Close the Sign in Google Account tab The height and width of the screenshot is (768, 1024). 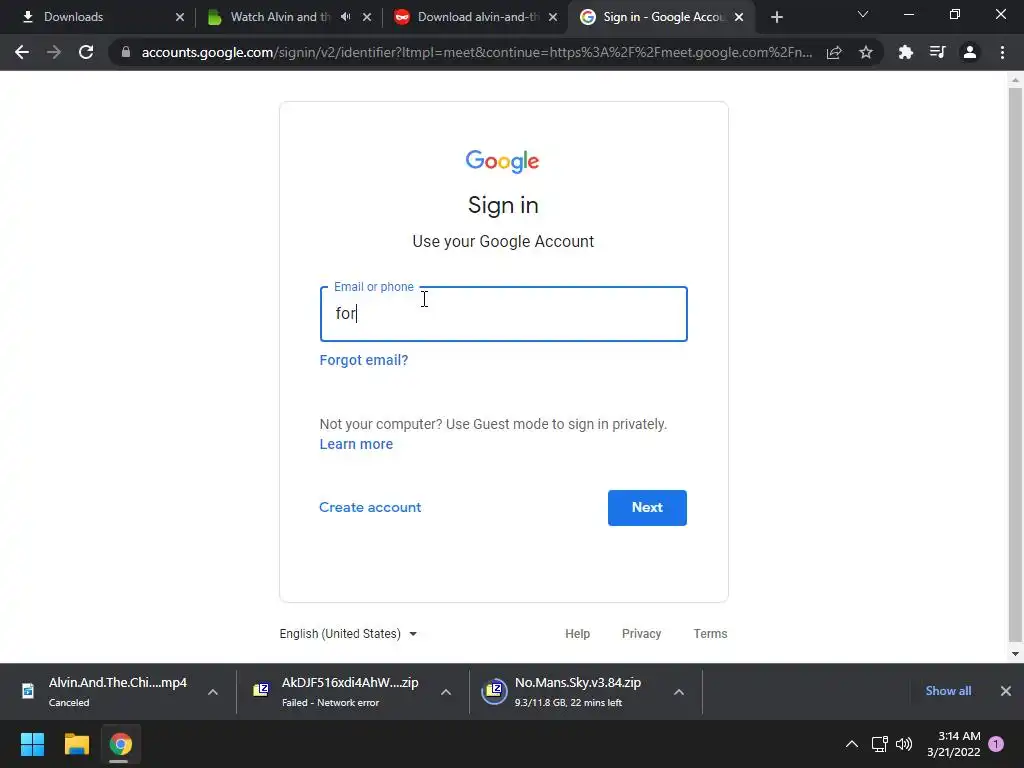coord(739,17)
